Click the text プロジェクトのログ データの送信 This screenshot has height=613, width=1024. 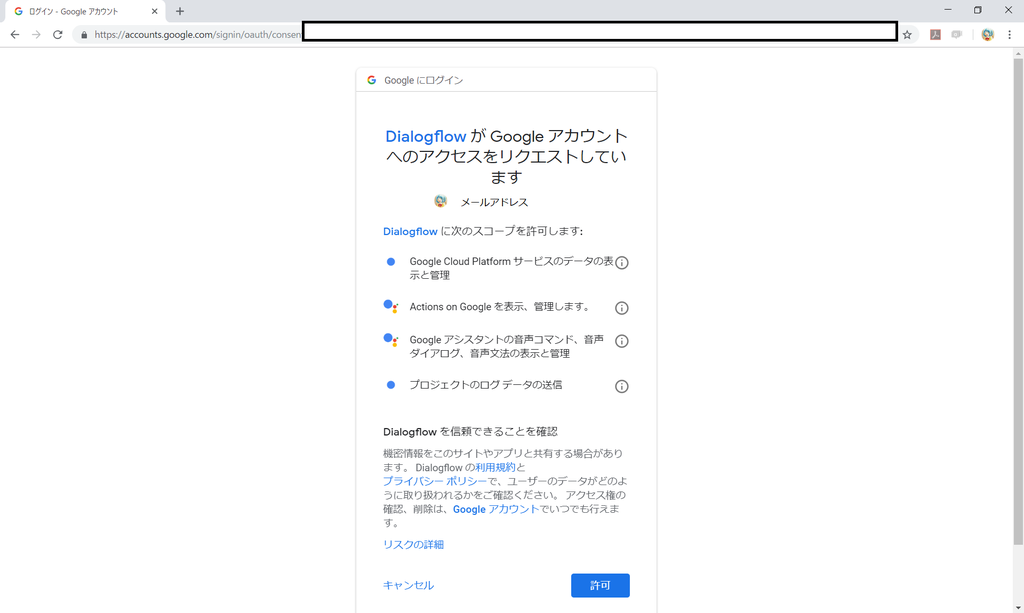(485, 385)
